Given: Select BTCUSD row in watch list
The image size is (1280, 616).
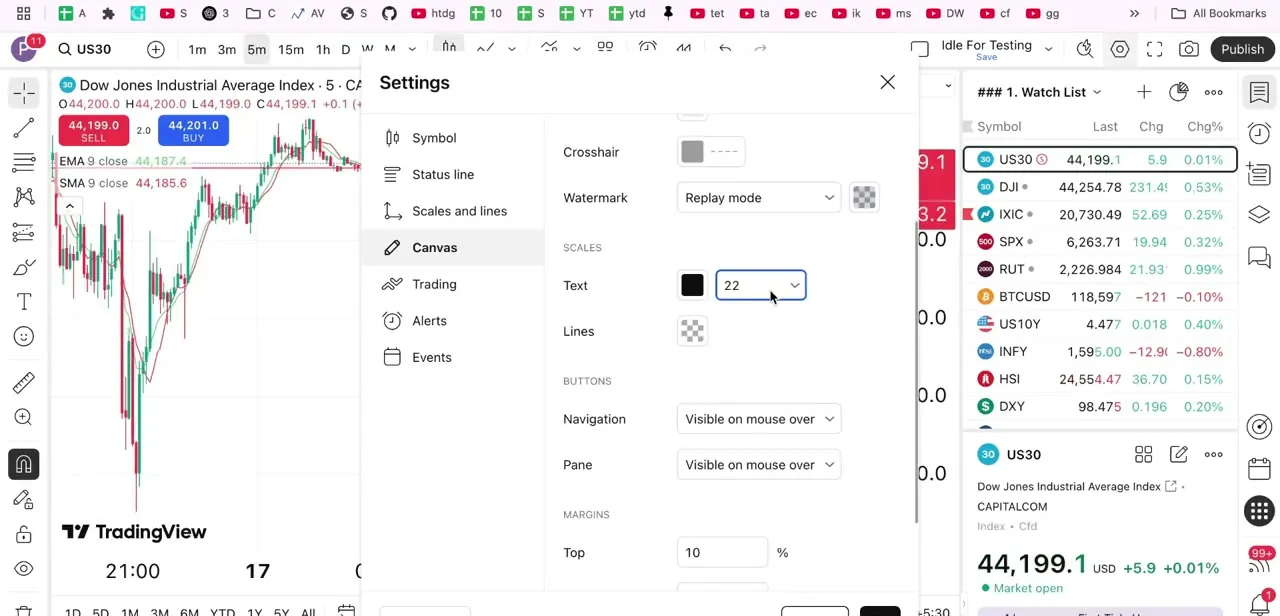Looking at the screenshot, I should click(1100, 297).
